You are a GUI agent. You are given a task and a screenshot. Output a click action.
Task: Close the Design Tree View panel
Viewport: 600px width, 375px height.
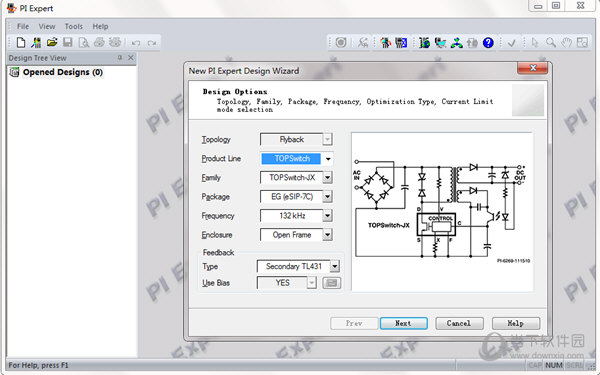click(131, 57)
